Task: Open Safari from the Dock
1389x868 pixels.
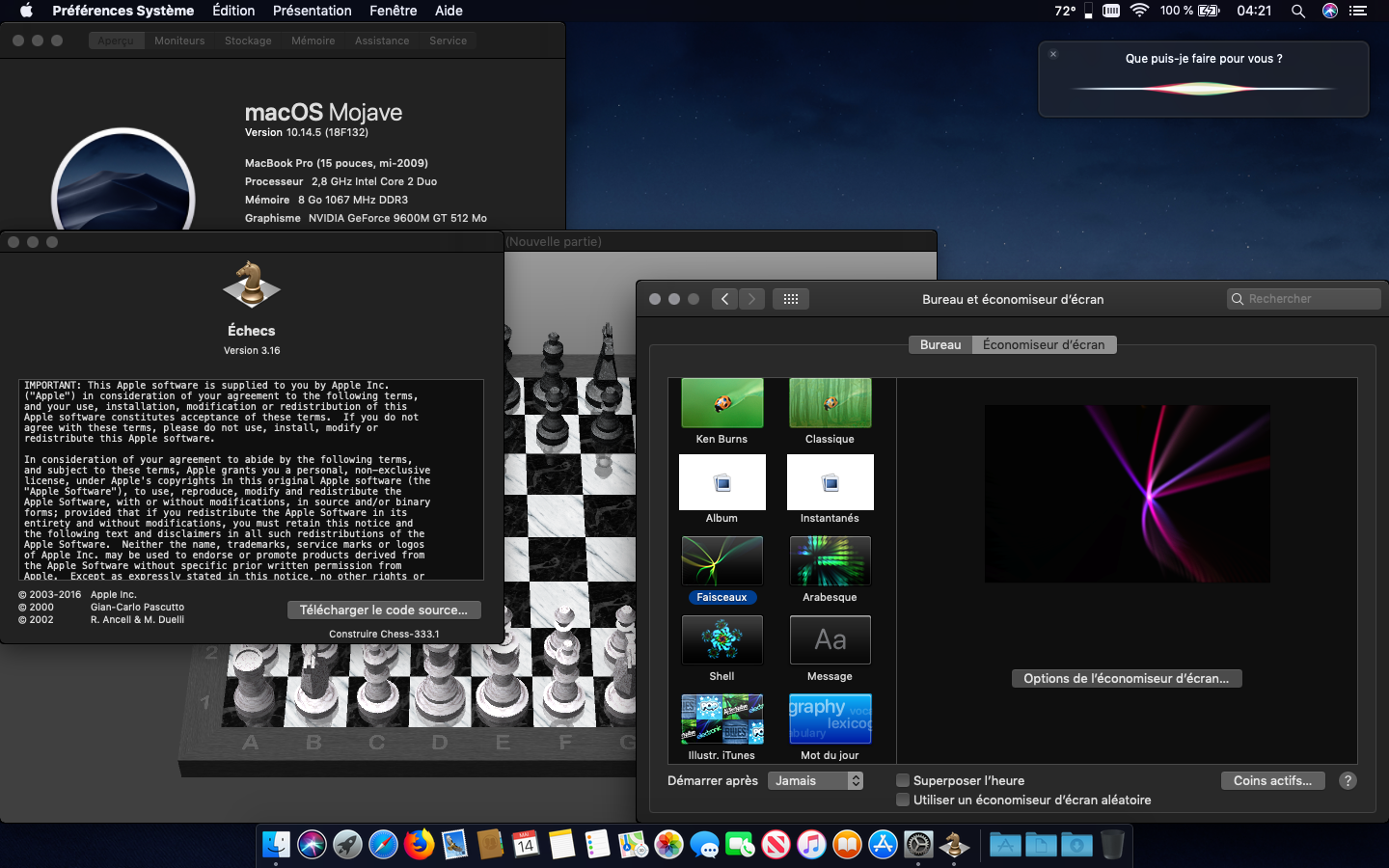Action: [383, 845]
